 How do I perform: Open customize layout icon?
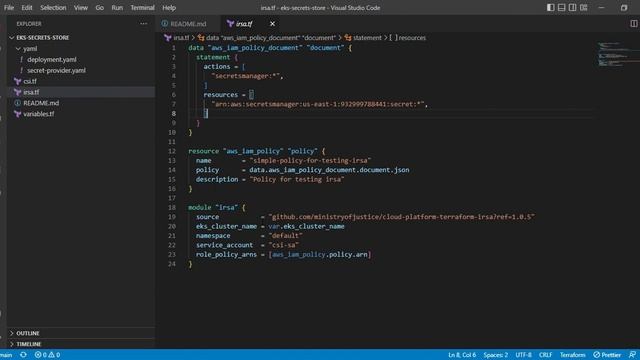pos(584,8)
